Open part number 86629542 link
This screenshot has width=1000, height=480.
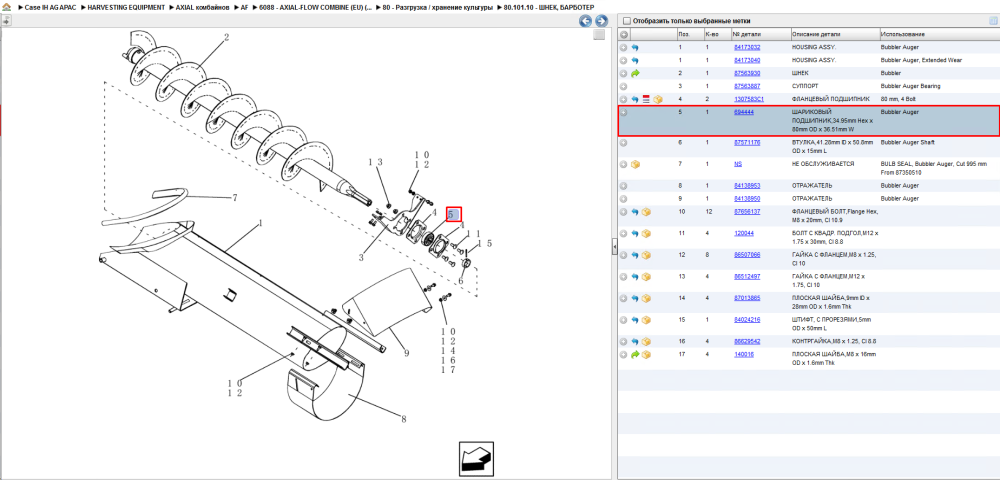(747, 342)
